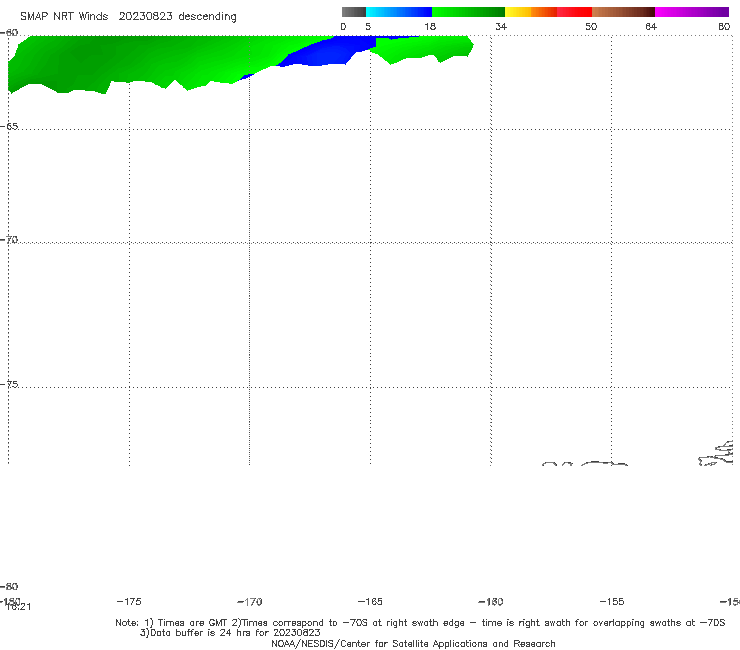Click the '18' colorbar scale label
Image resolution: width=740 pixels, height=650 pixels.
pos(430,26)
